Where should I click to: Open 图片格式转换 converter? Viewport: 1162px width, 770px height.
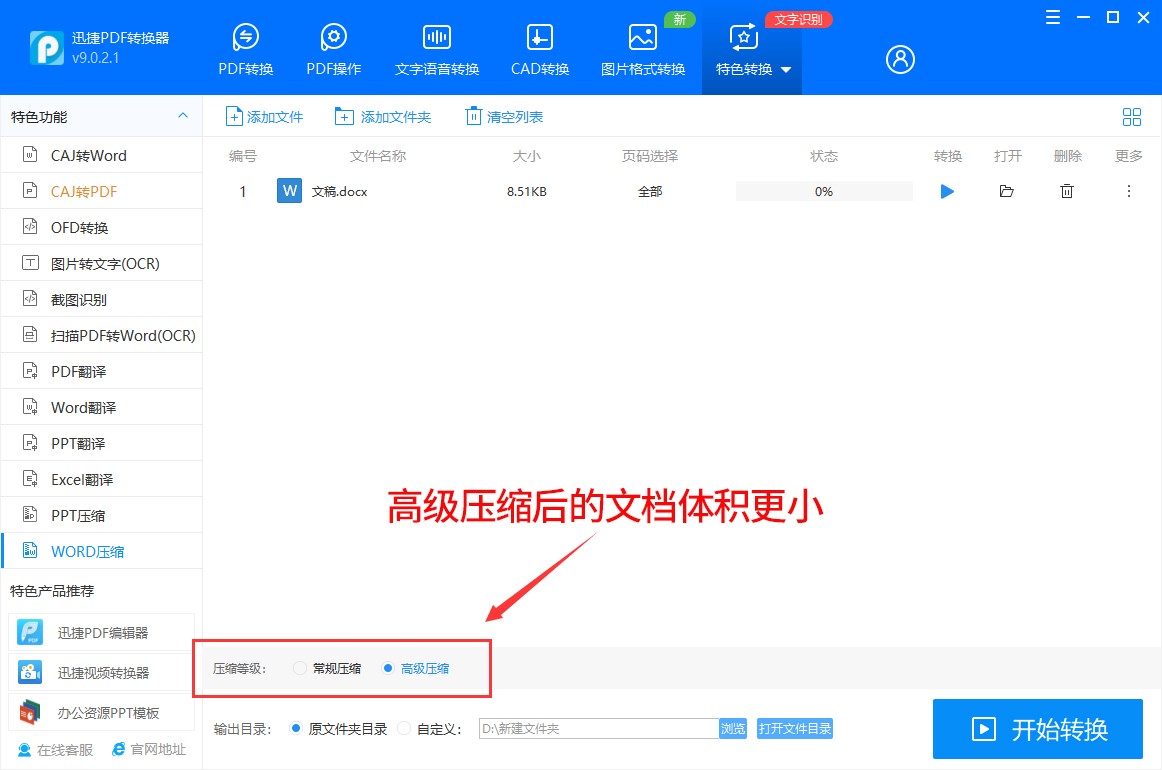[x=642, y=45]
